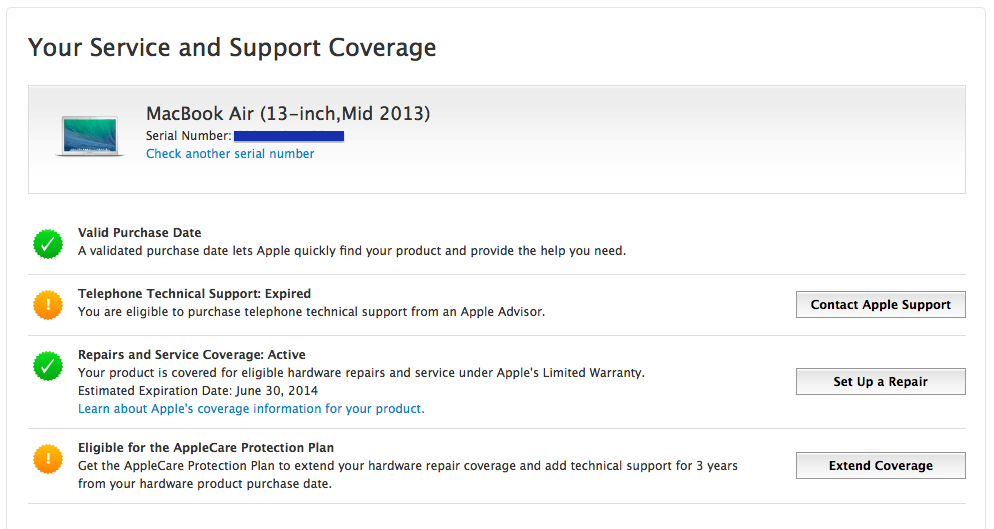Click the MacBook Air (13-inch, Mid 2013) title
Viewport: 994px width, 529px height.
tap(288, 114)
